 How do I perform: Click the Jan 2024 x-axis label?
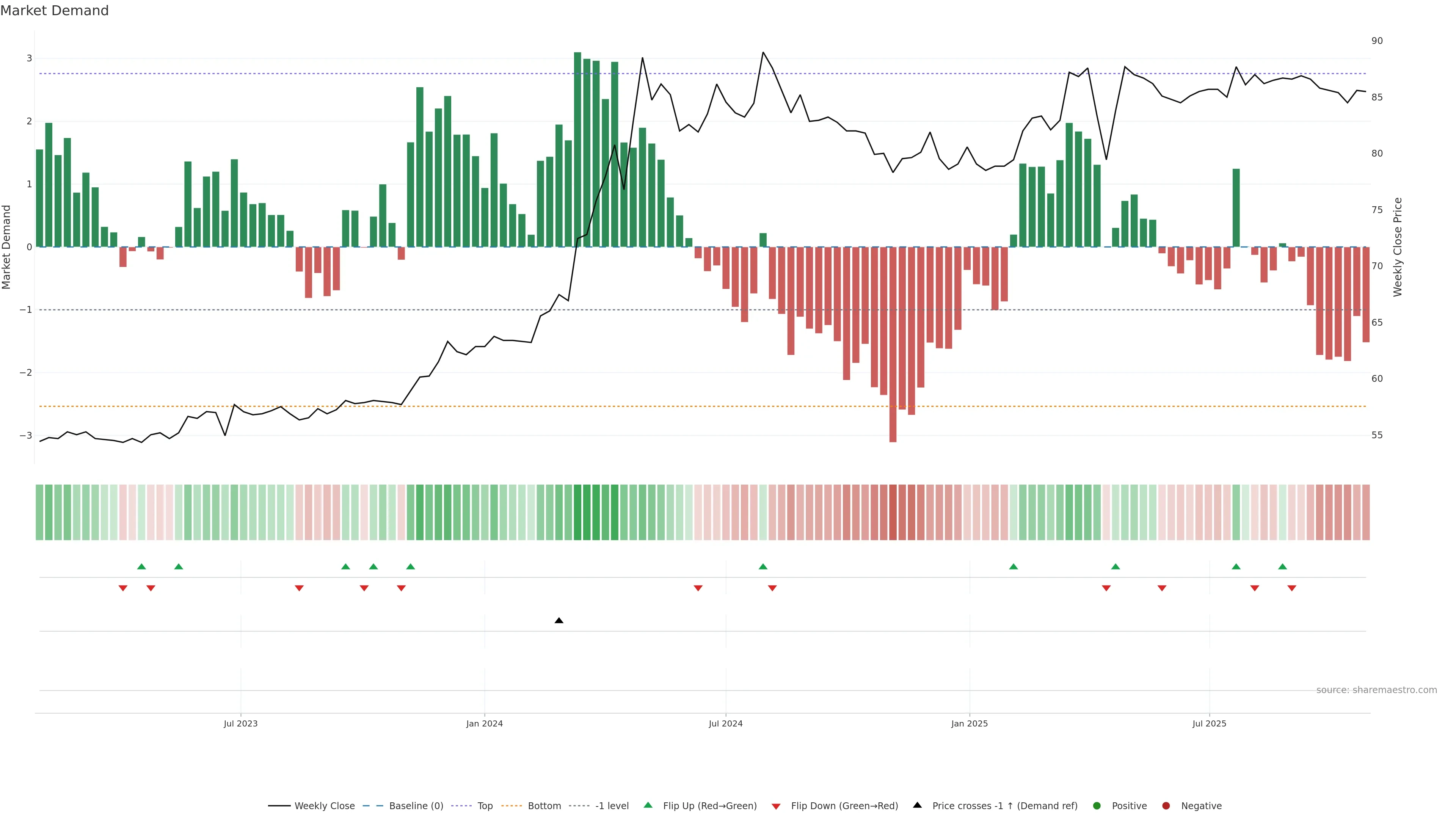[x=485, y=723]
